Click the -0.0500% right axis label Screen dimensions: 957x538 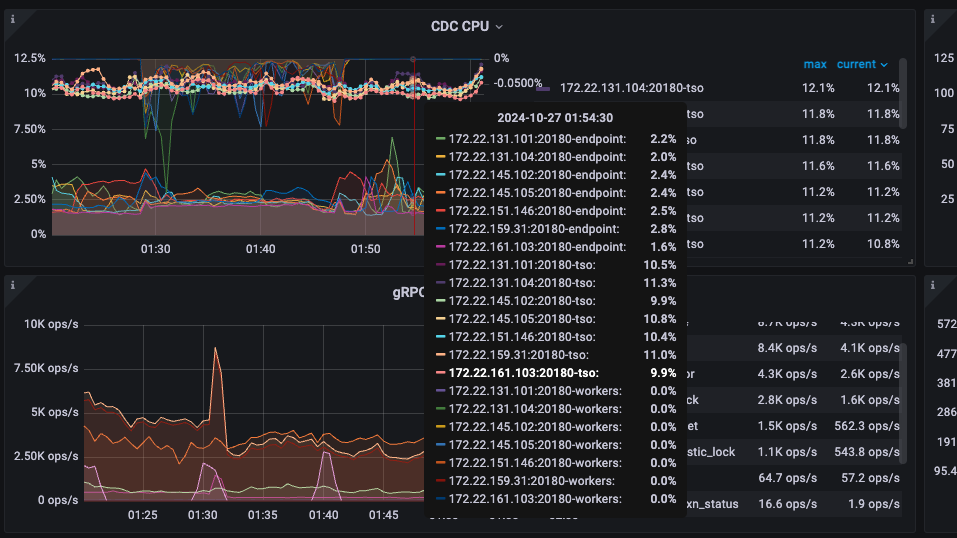(518, 83)
